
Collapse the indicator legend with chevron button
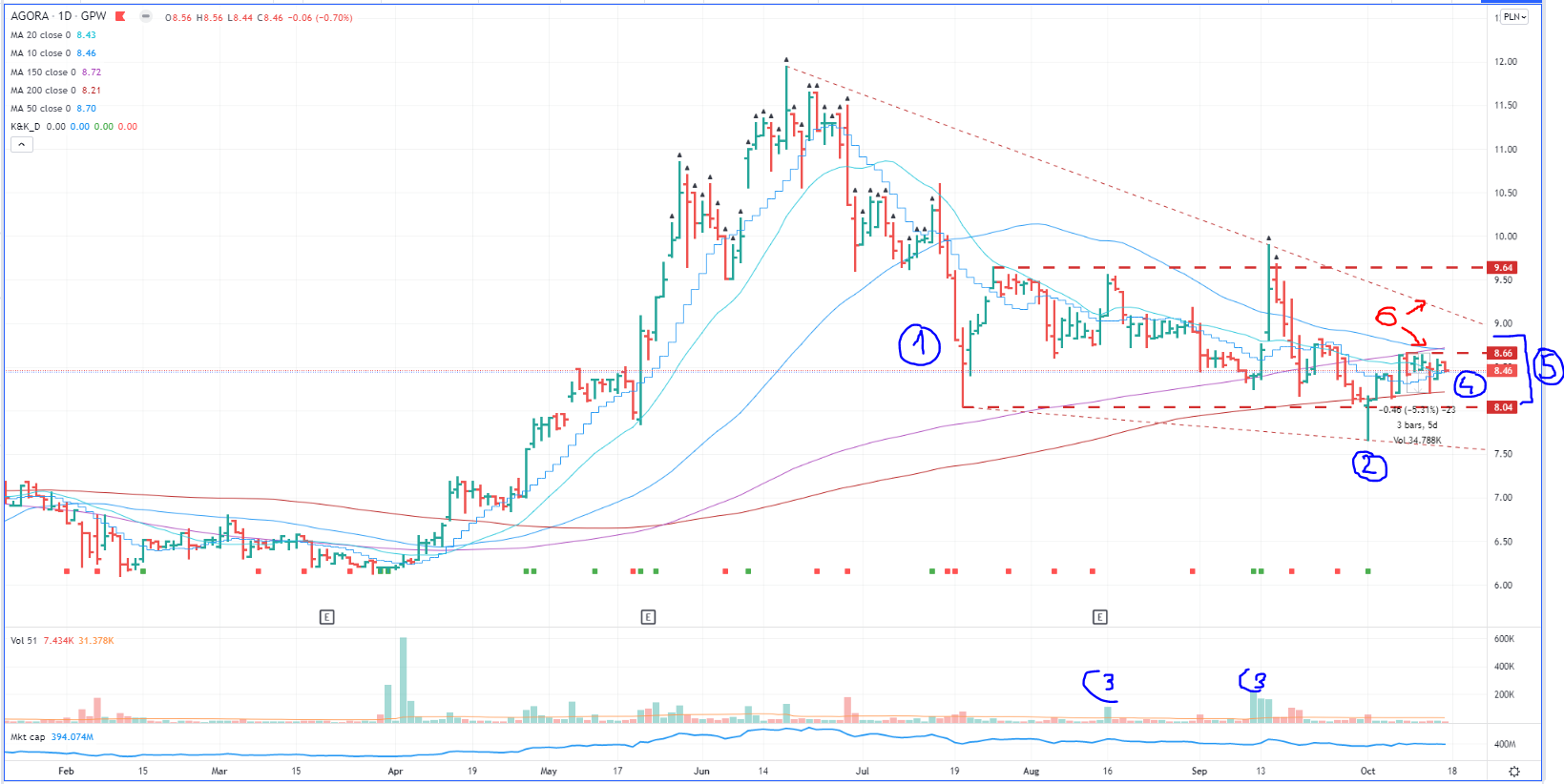(x=22, y=145)
